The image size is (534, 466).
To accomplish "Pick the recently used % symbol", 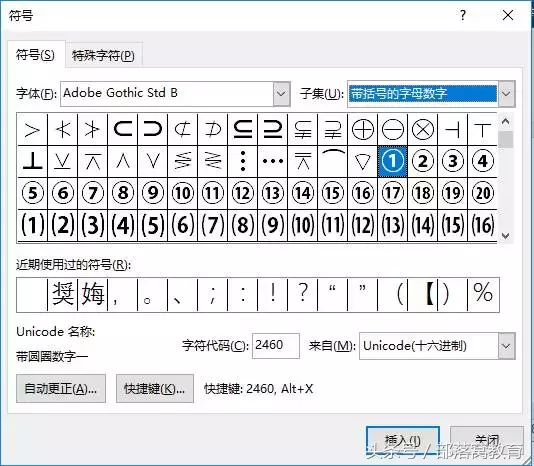I will pyautogui.click(x=483, y=294).
